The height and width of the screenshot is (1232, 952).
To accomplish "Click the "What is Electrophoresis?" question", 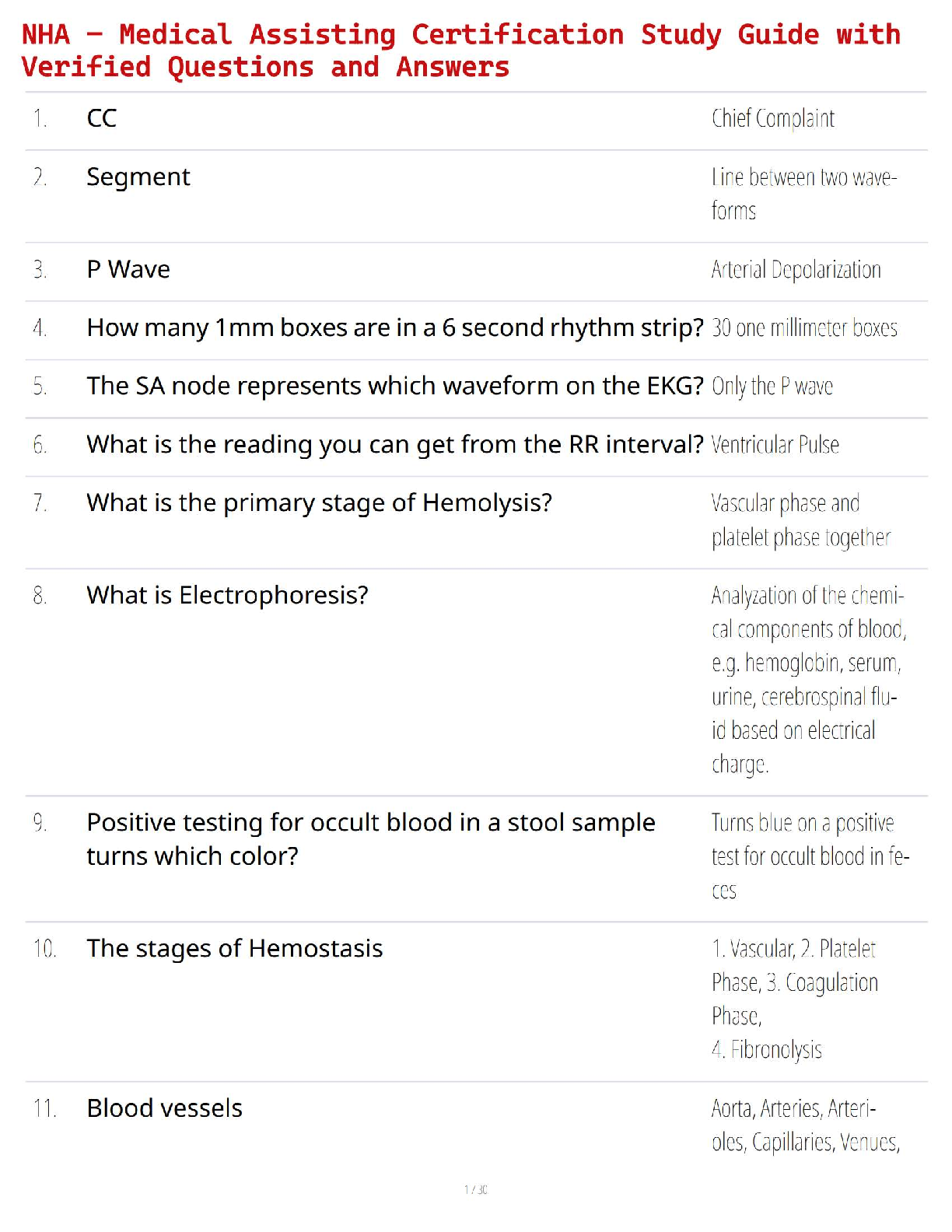I will point(227,595).
